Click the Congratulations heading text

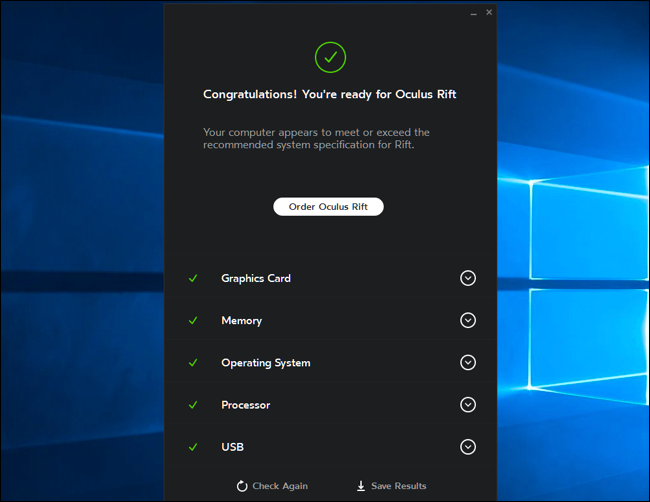pos(330,95)
